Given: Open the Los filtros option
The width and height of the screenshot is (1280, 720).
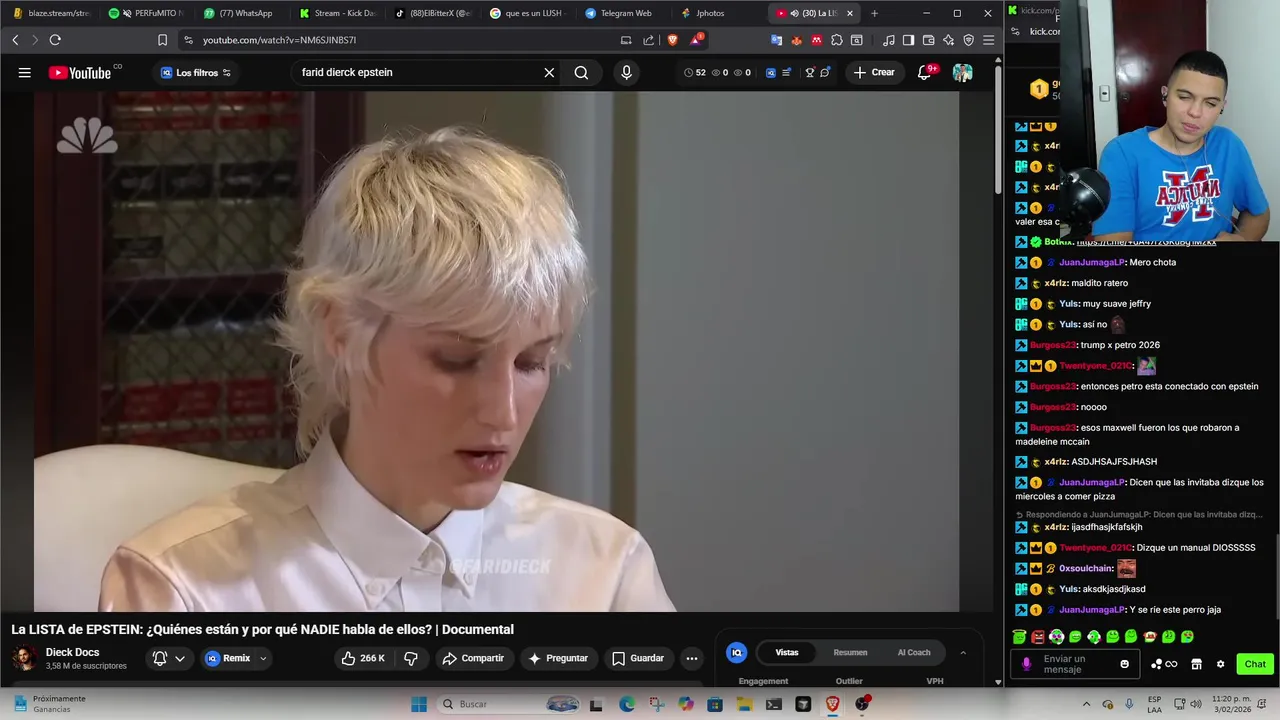Looking at the screenshot, I should point(196,73).
